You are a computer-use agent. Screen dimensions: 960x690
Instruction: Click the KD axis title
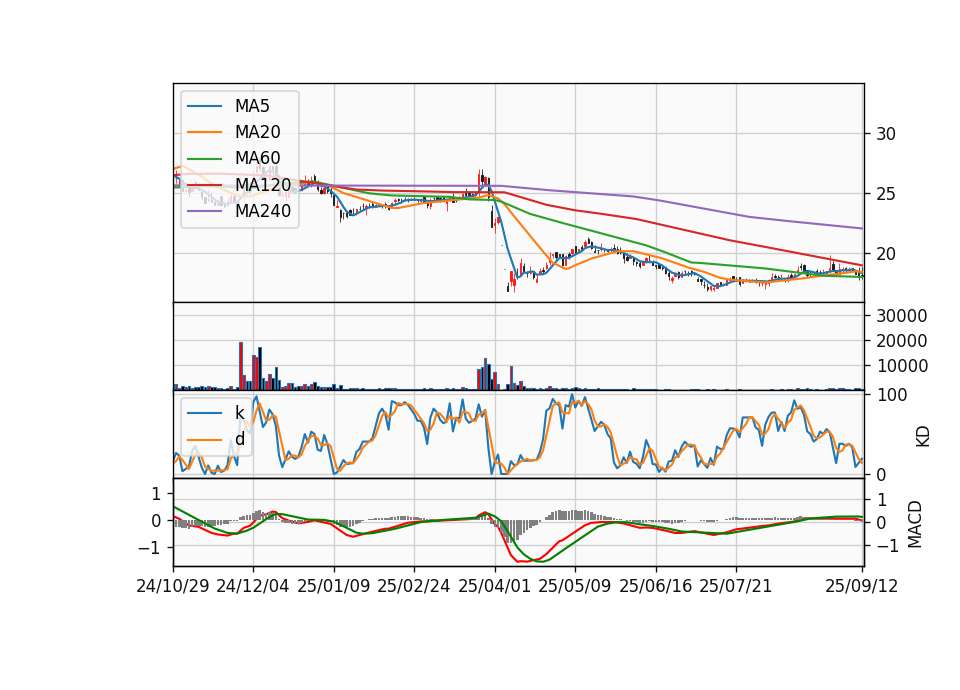[923, 436]
